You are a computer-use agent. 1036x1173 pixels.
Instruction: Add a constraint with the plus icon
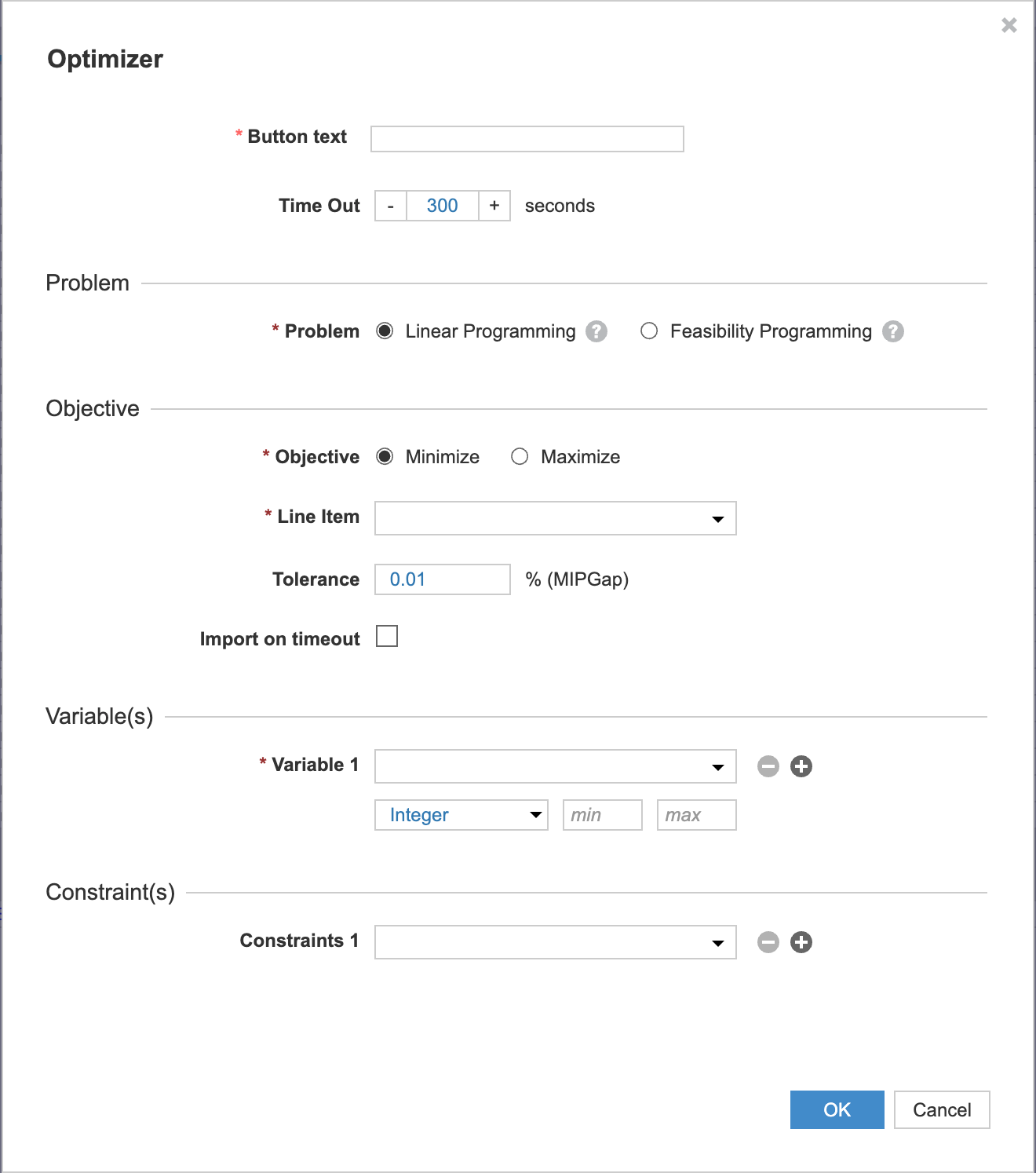point(801,942)
